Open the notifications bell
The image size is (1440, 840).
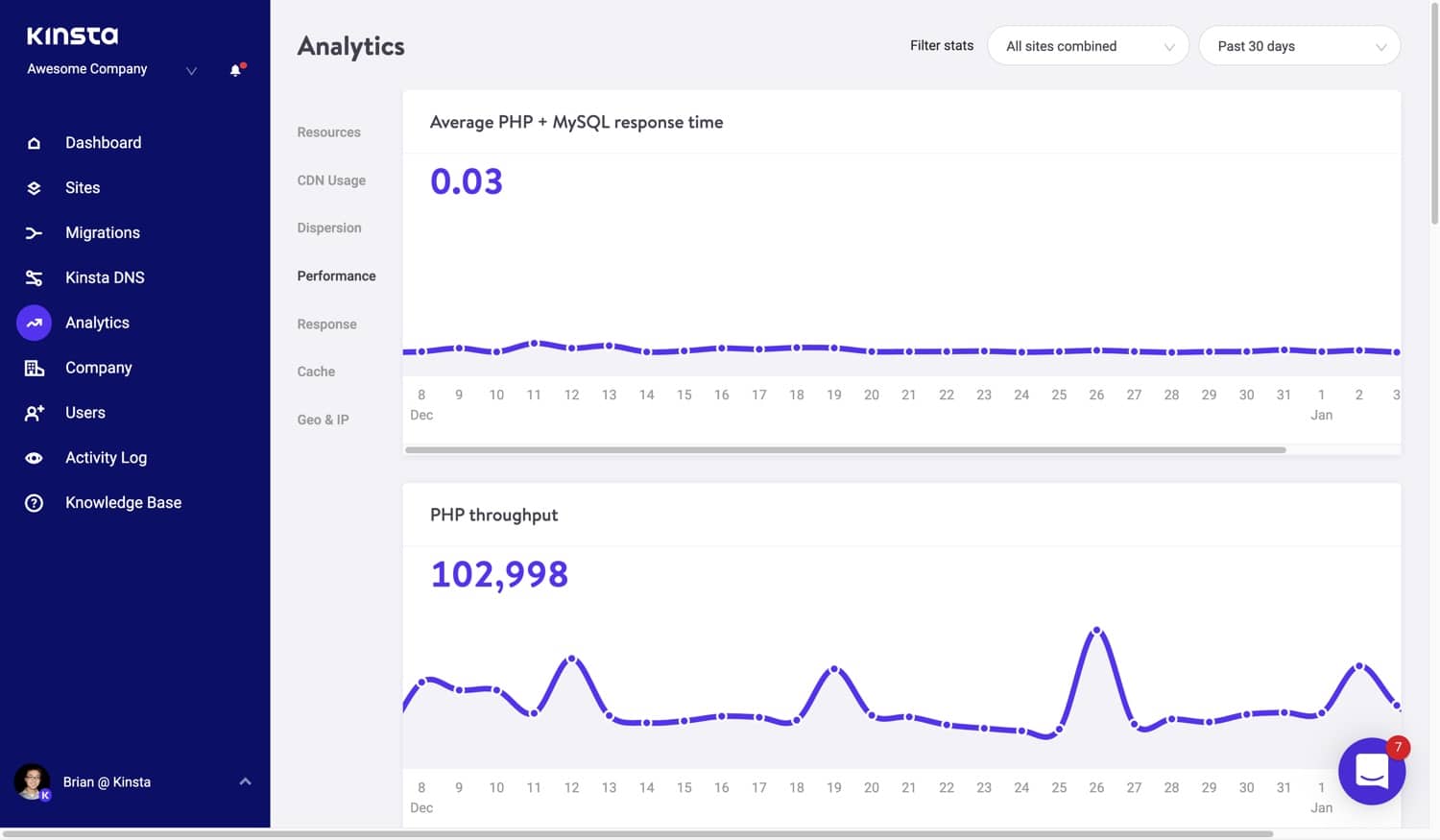click(x=236, y=70)
